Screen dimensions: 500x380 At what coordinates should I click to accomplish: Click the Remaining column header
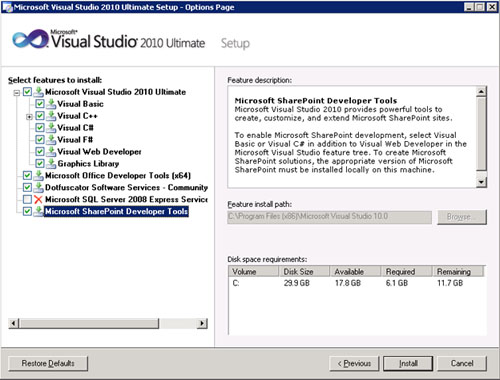[458, 272]
